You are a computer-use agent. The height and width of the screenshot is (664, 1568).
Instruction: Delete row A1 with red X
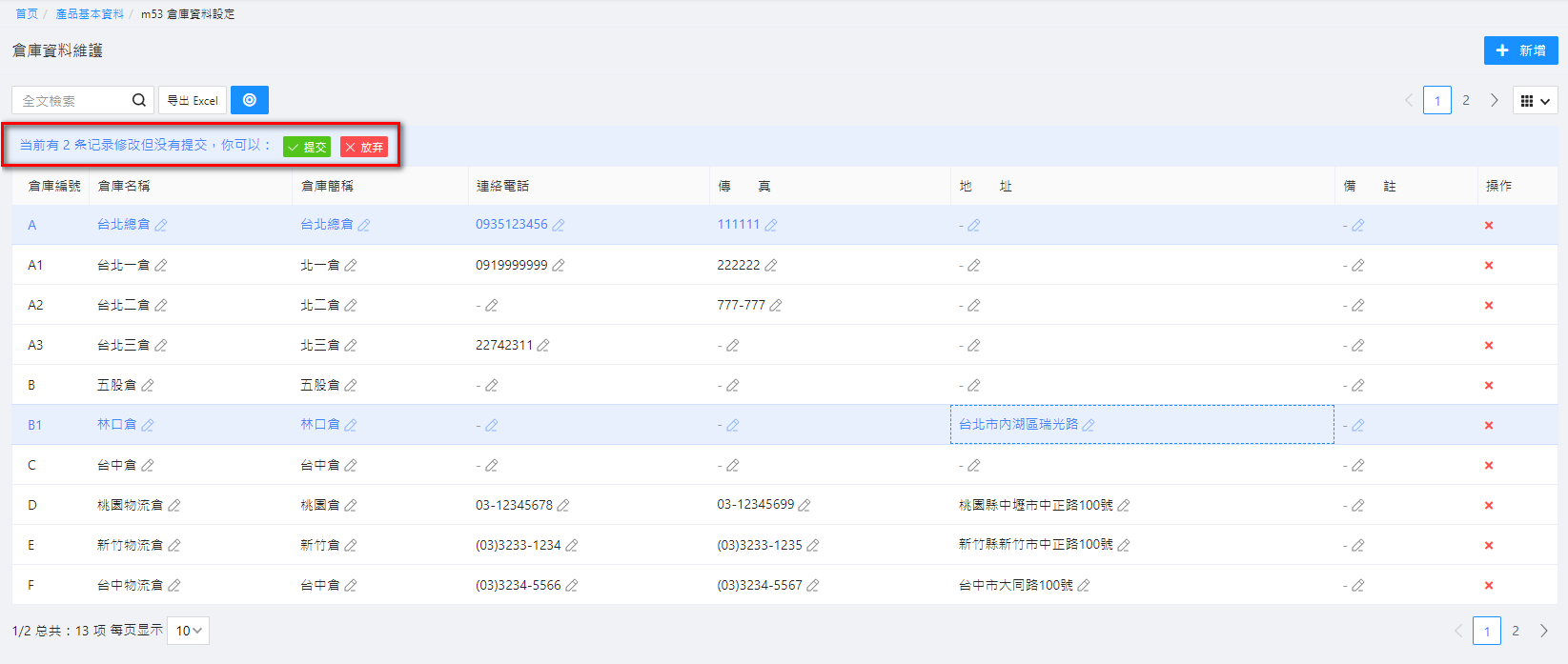(x=1488, y=266)
